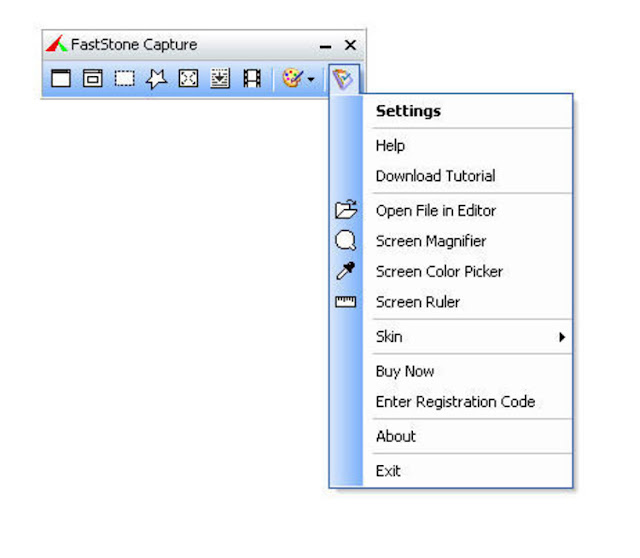Image resolution: width=640 pixels, height=558 pixels.
Task: Close the FastStone Capture window
Action: pos(350,45)
